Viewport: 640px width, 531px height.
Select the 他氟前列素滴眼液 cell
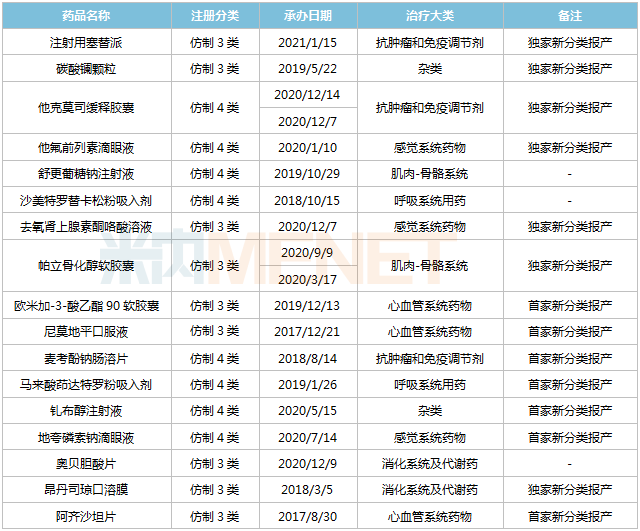[x=85, y=147]
